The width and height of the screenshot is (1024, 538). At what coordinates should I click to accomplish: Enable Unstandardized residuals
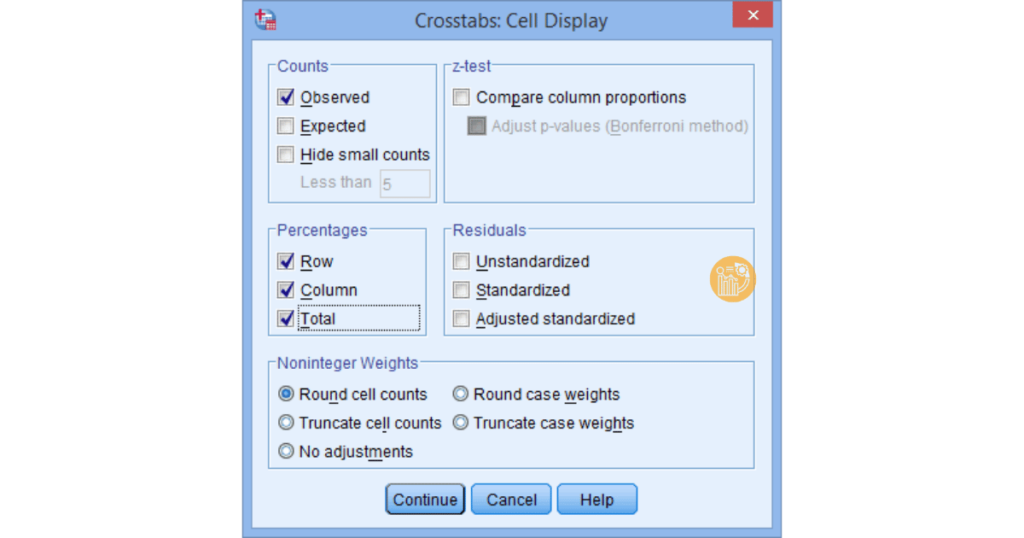461,261
